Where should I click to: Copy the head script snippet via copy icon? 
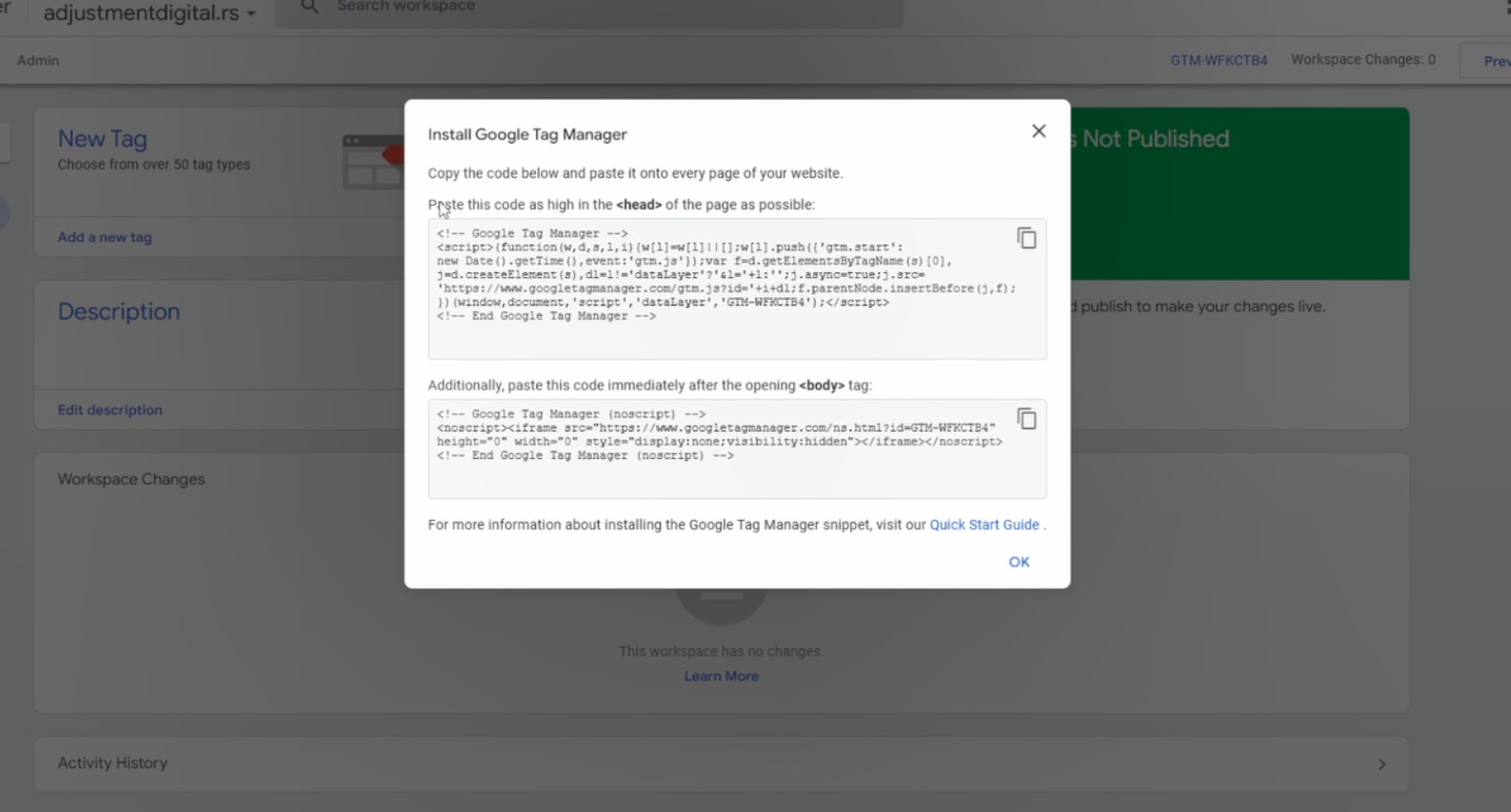pos(1026,238)
